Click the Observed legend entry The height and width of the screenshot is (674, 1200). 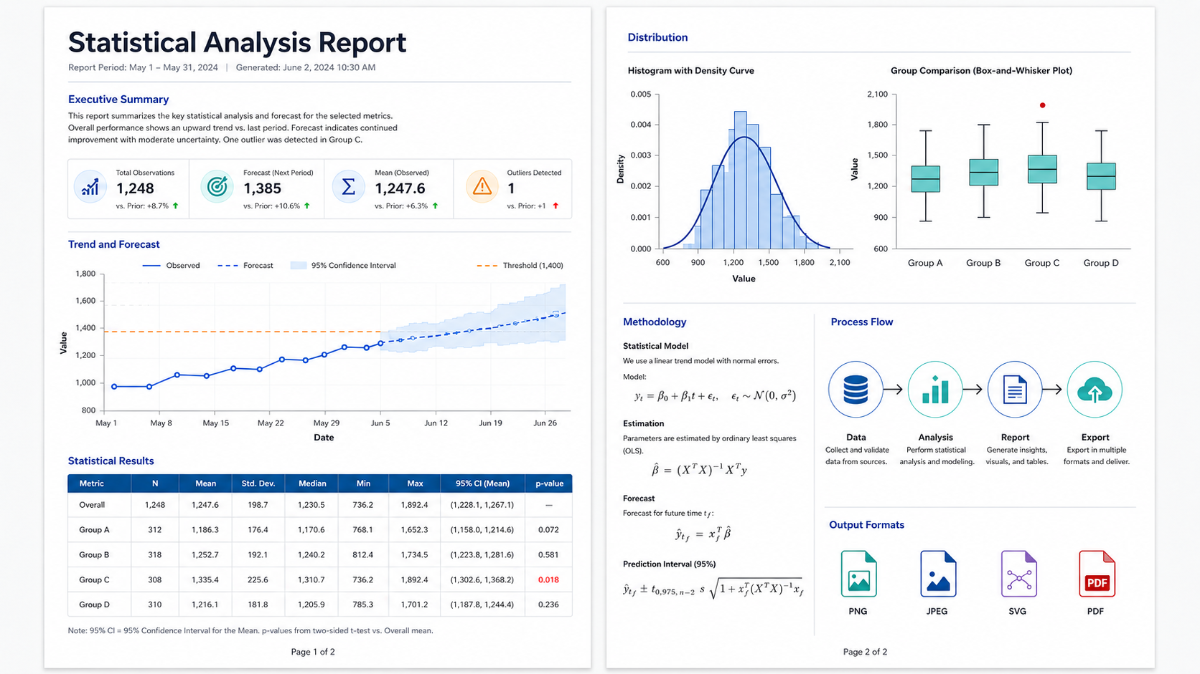coord(171,265)
